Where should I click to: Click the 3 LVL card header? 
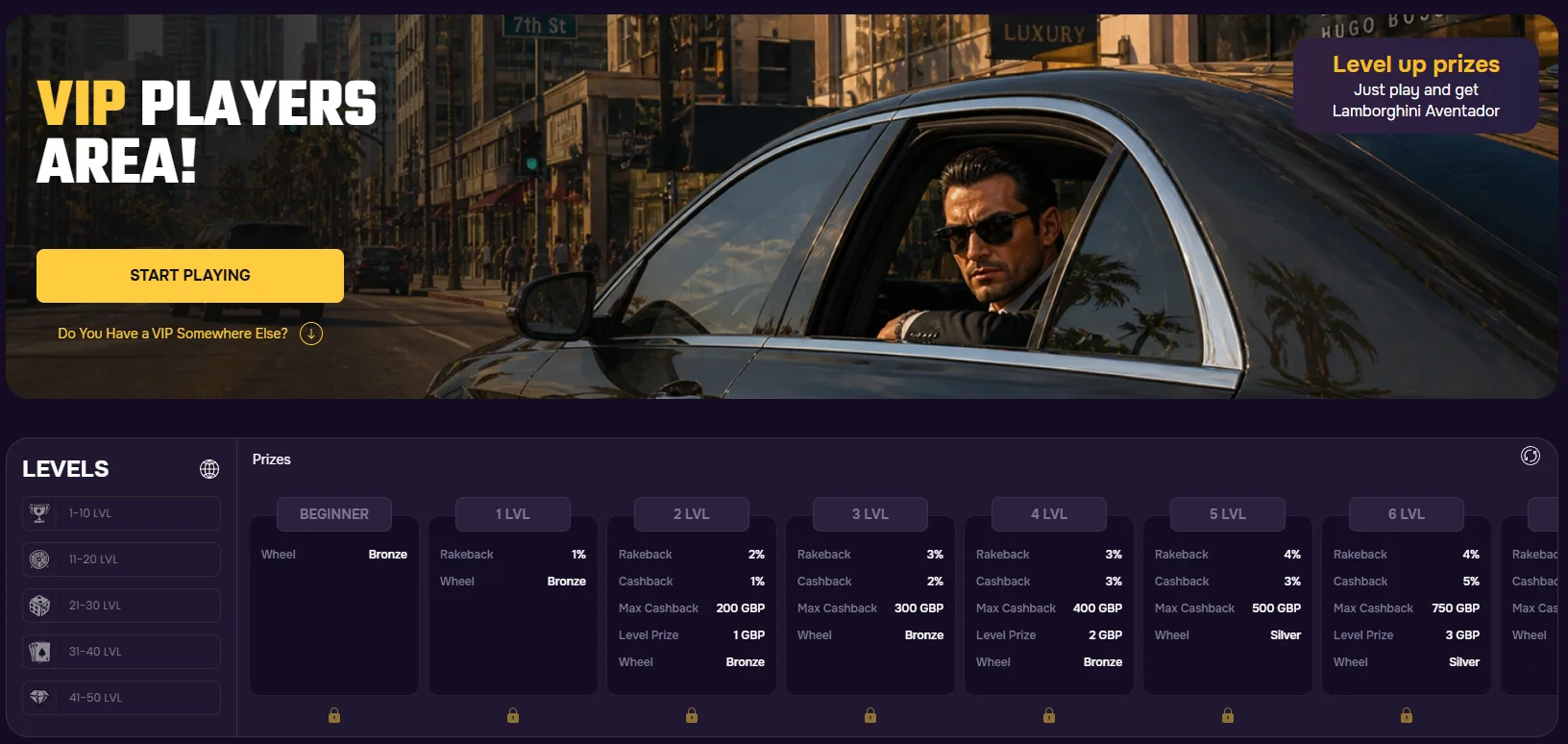point(870,514)
